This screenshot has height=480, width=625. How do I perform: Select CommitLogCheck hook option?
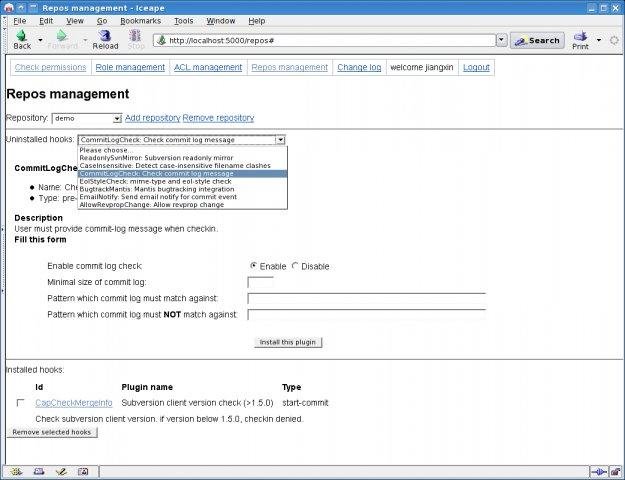183,173
